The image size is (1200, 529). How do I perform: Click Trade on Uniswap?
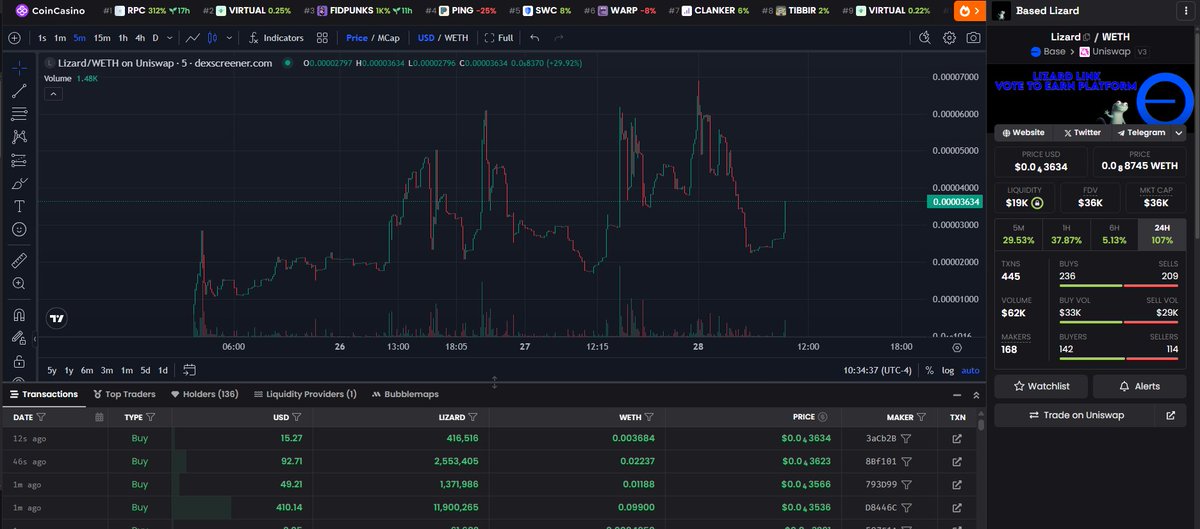pos(1075,415)
